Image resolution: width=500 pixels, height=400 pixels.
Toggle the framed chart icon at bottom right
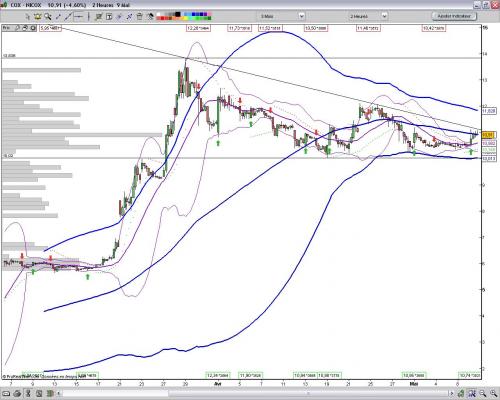[472, 394]
